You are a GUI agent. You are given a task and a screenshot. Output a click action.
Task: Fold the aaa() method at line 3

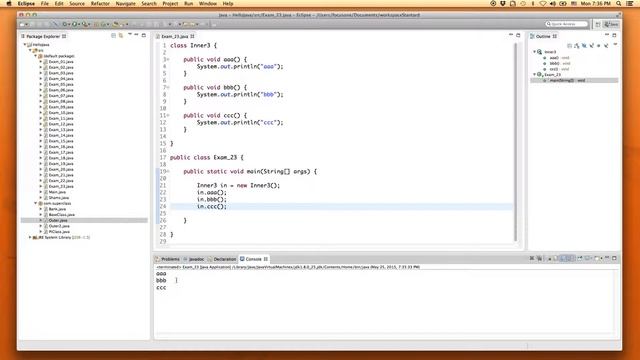pyautogui.click(x=168, y=60)
